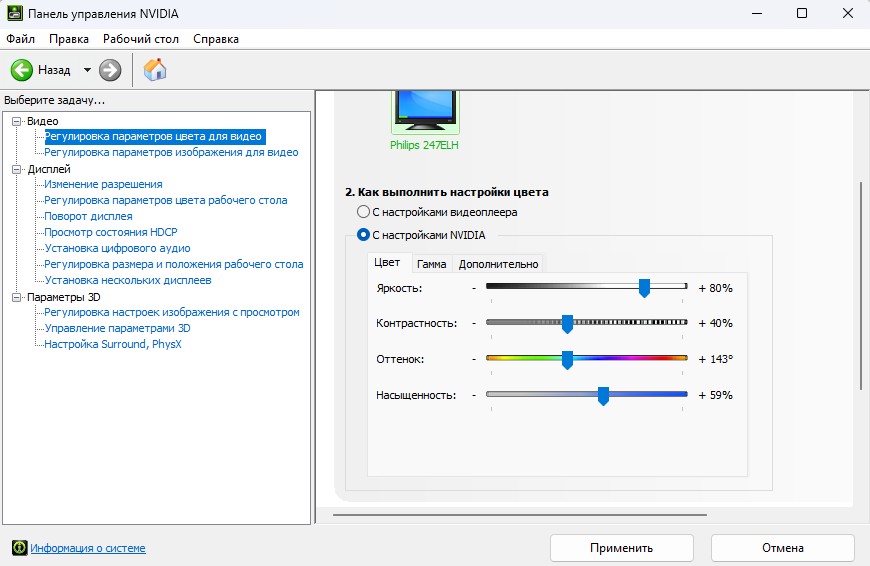The width and height of the screenshot is (870, 566).
Task: Select Регулировка размера и положения рабочего стола
Action: coord(174,264)
